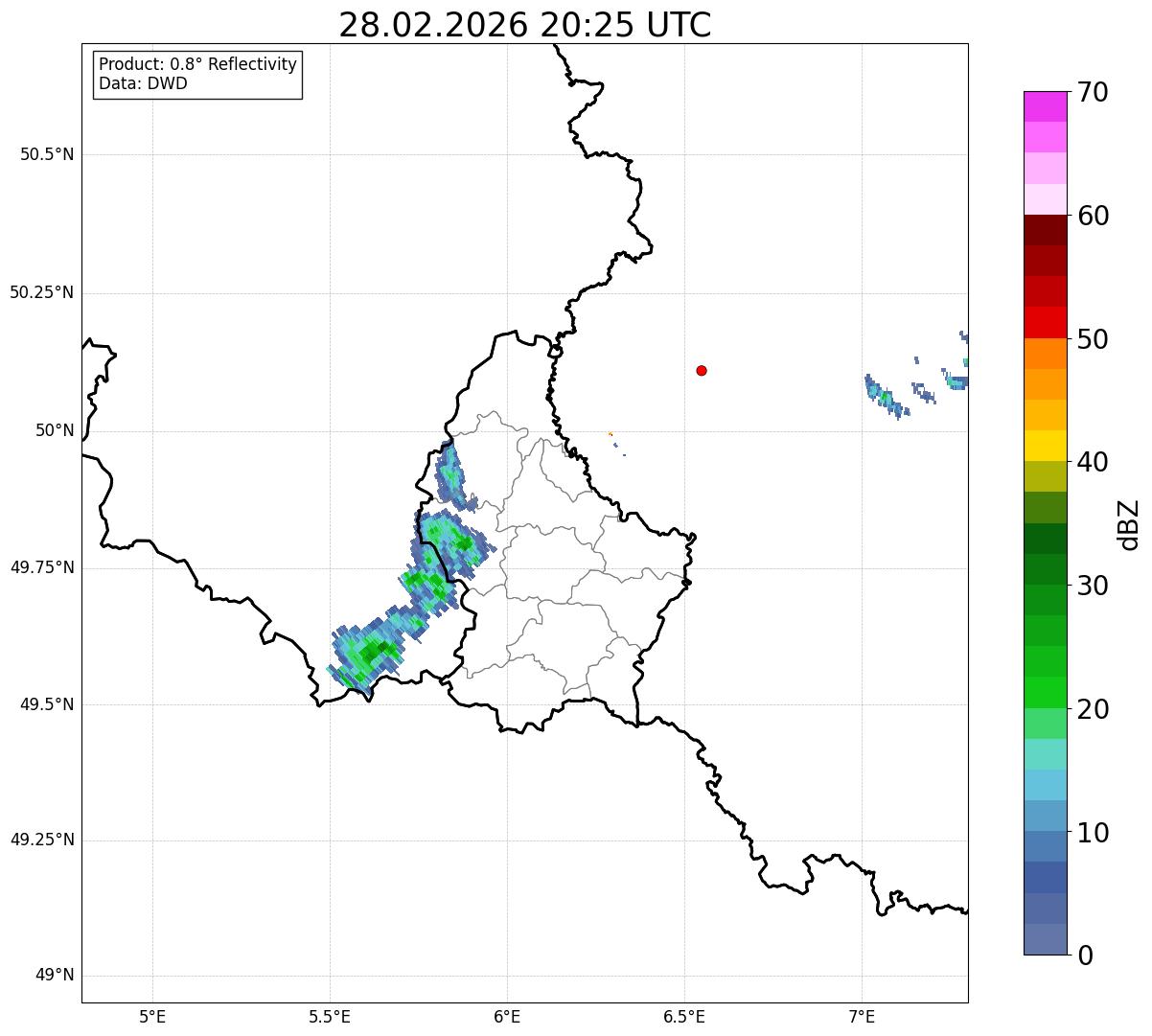Click the plot title showing 20:25 UTC

point(525,25)
